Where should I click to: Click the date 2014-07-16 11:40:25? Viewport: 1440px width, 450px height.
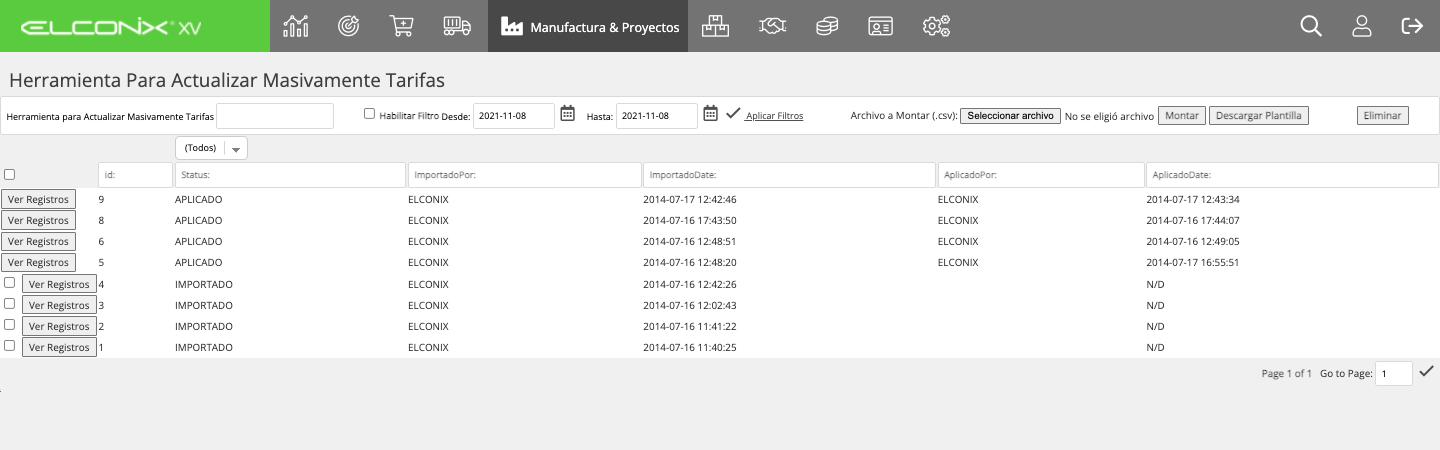point(690,347)
